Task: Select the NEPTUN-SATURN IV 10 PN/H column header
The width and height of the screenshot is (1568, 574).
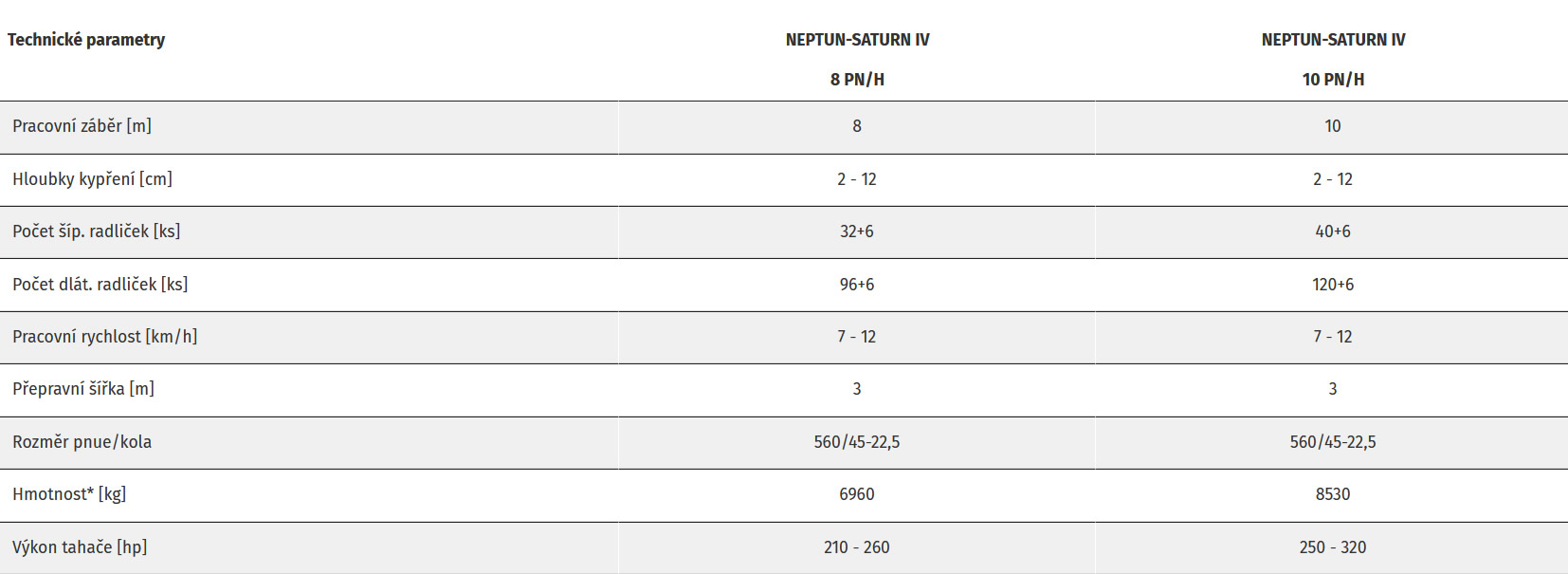Action: [x=1333, y=59]
